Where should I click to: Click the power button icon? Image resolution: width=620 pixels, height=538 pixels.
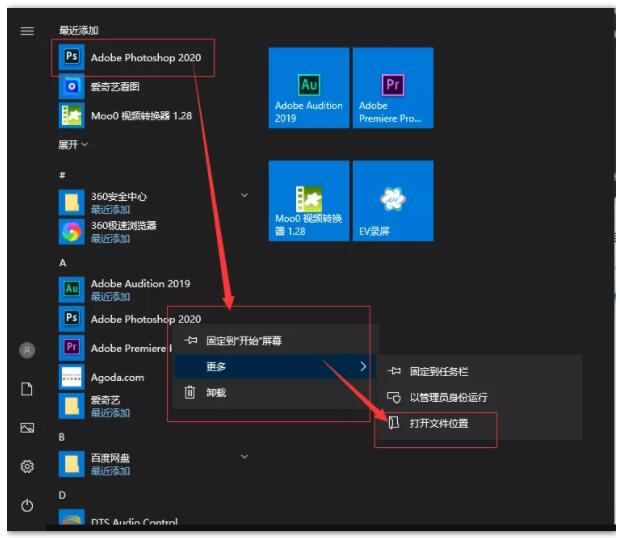point(27,505)
